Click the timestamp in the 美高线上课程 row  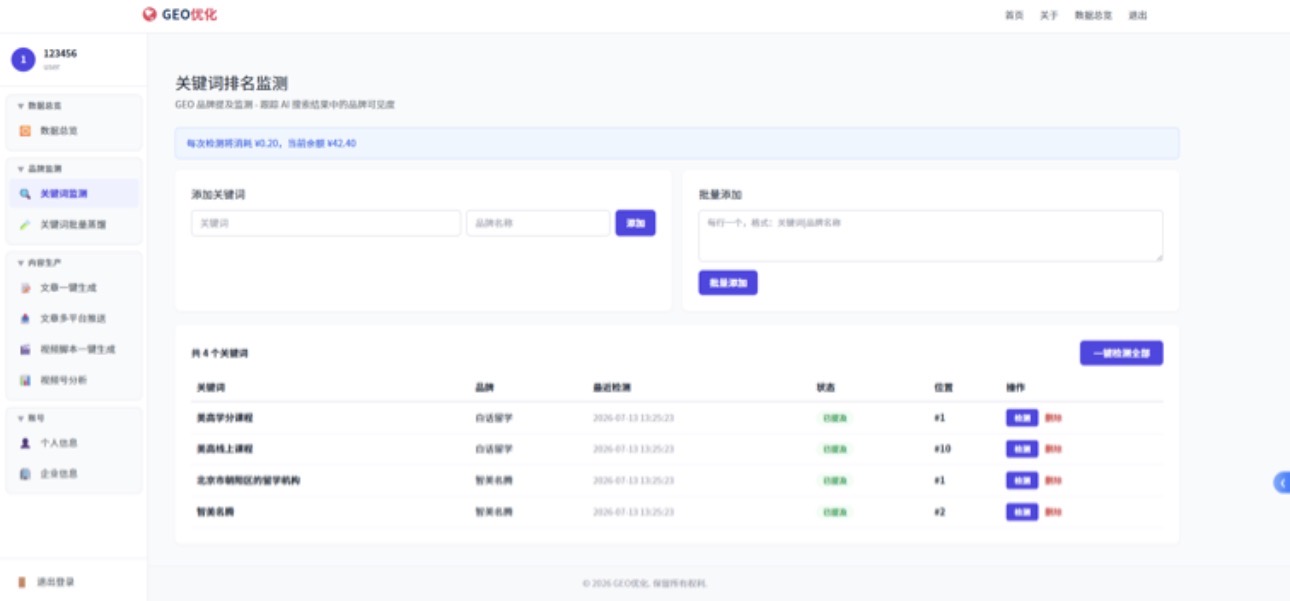[x=633, y=449]
